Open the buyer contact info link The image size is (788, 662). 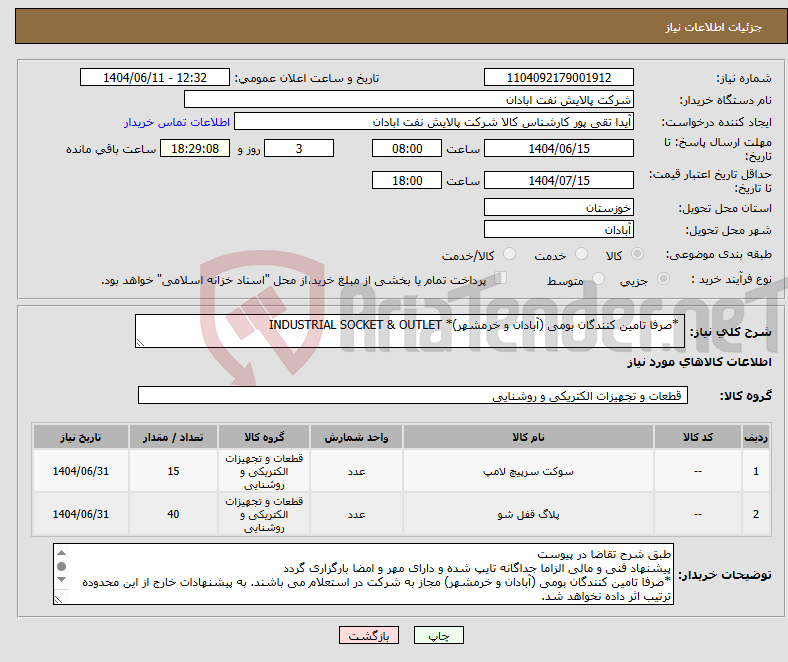[x=177, y=122]
